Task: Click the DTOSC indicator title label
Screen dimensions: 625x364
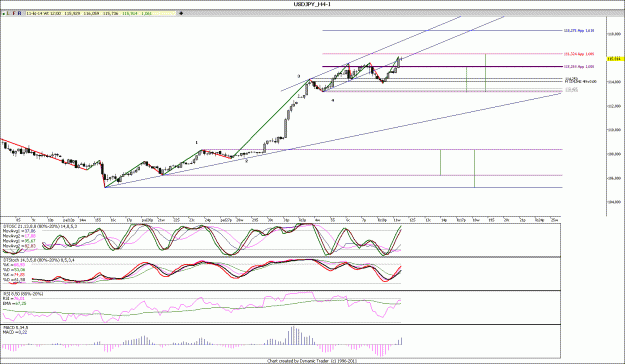Action: click(40, 226)
